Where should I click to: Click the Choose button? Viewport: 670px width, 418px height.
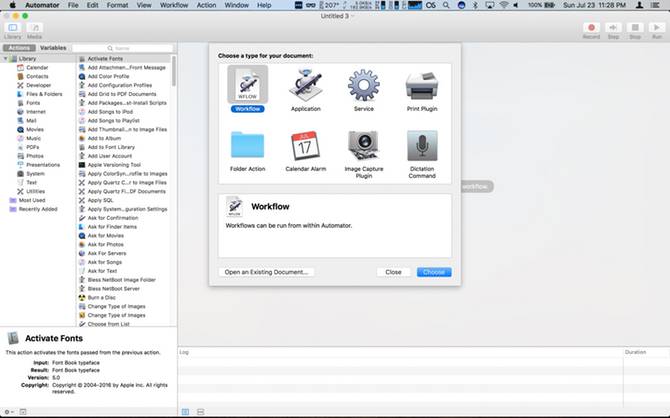tap(434, 272)
